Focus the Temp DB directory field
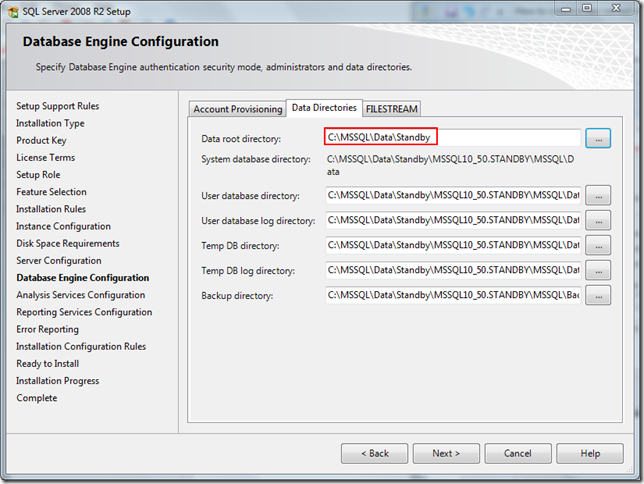This screenshot has width=644, height=484. pyautogui.click(x=453, y=245)
